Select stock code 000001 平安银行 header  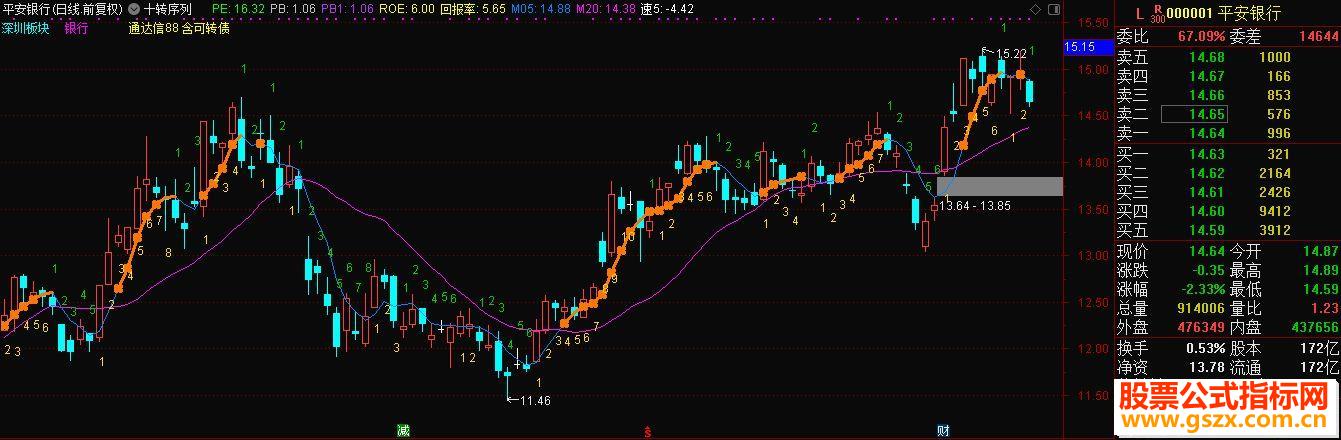click(1225, 11)
